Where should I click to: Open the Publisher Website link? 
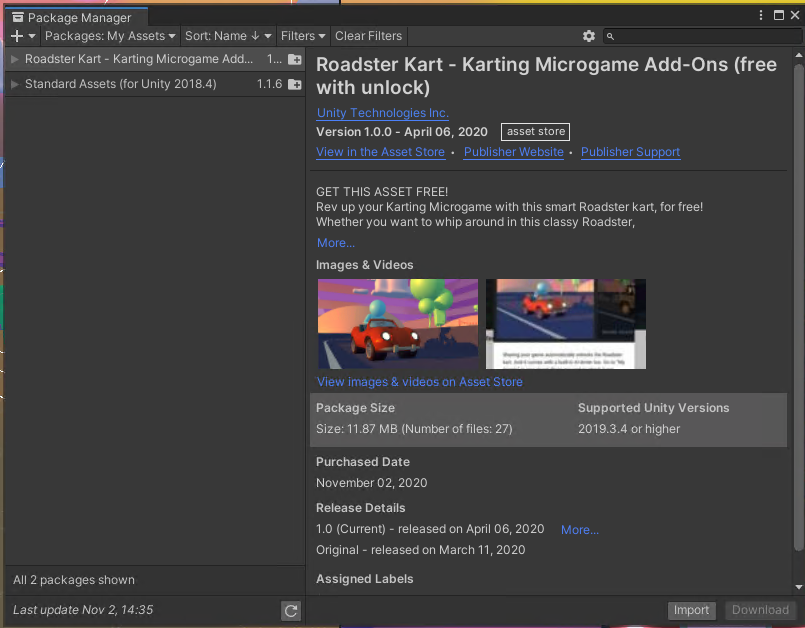(x=513, y=152)
